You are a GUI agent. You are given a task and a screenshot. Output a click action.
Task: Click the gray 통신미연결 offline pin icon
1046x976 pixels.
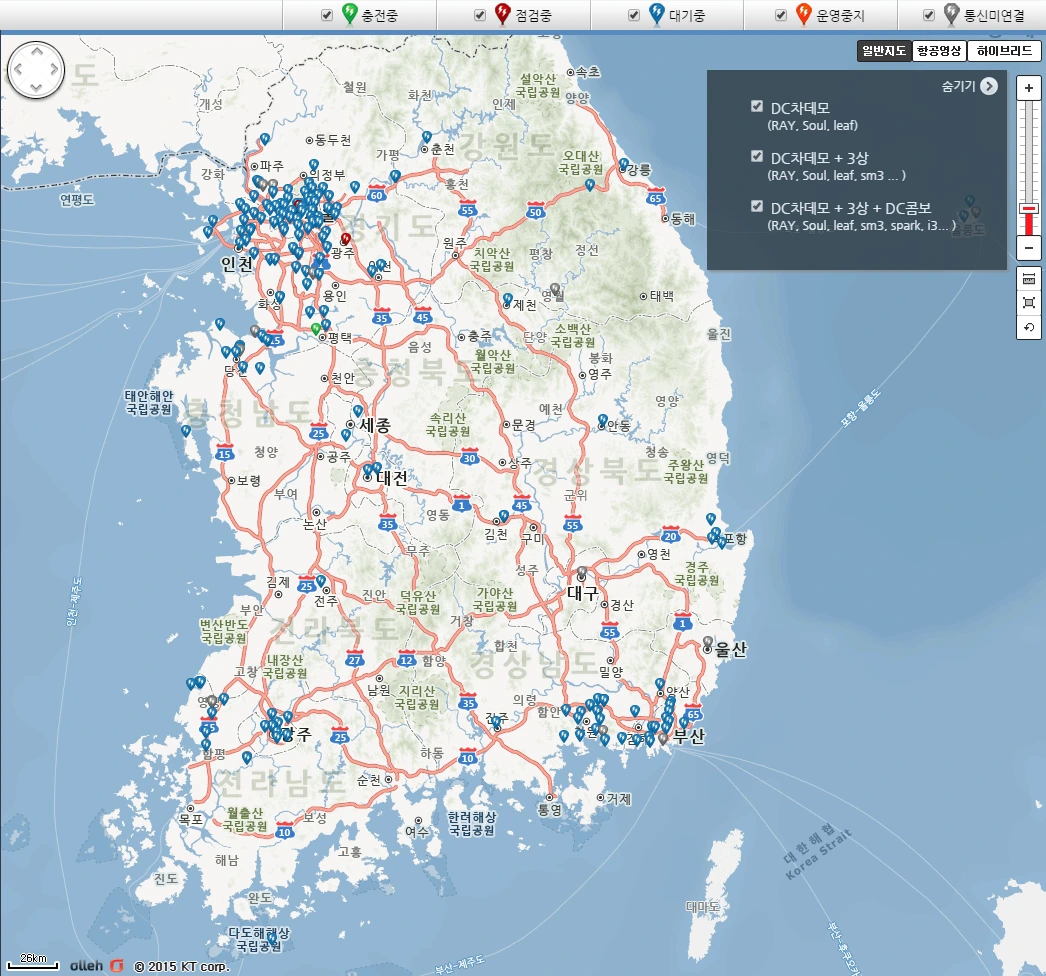tap(951, 13)
